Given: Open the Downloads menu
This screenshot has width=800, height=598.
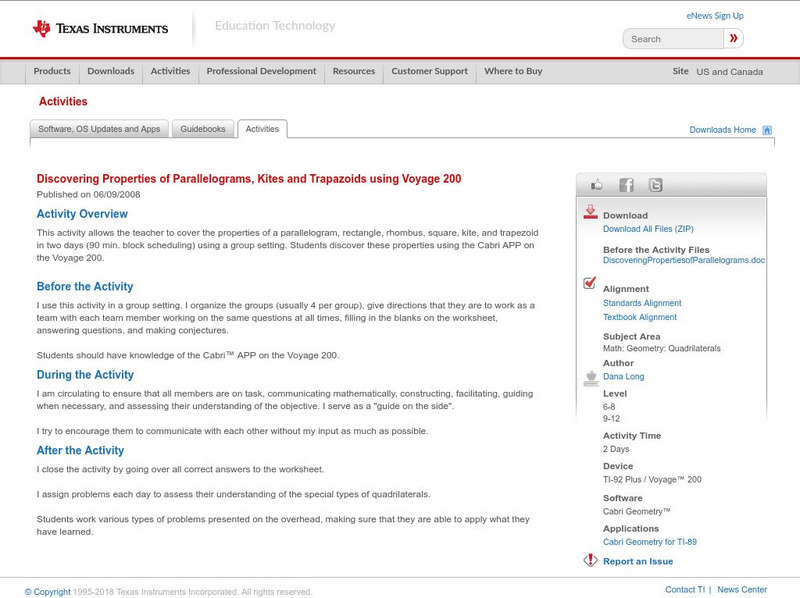Looking at the screenshot, I should (111, 71).
